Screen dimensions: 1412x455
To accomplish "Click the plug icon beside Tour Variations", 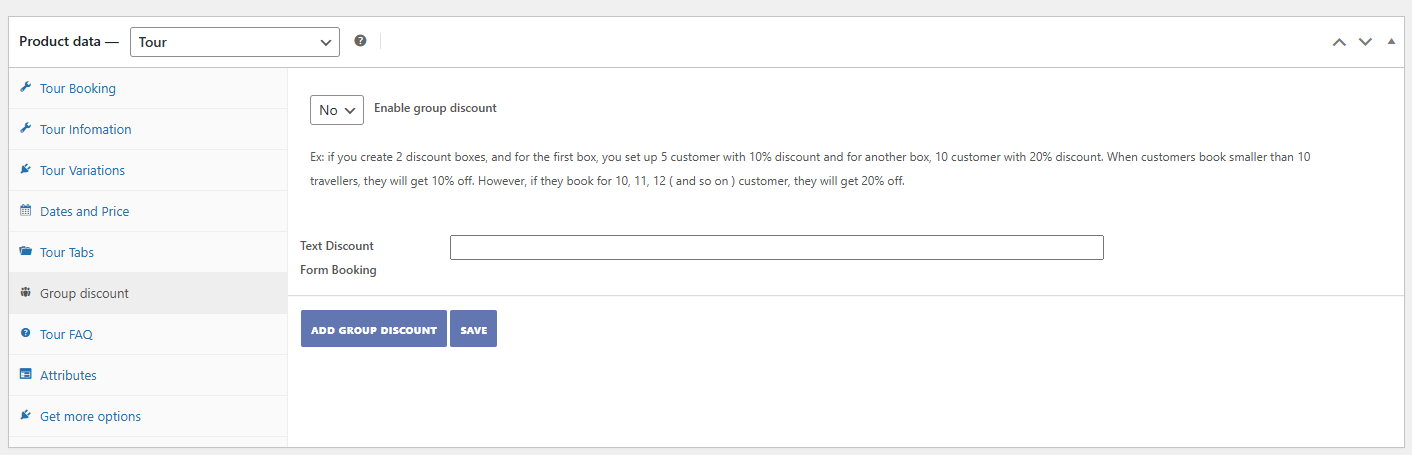I will point(26,170).
